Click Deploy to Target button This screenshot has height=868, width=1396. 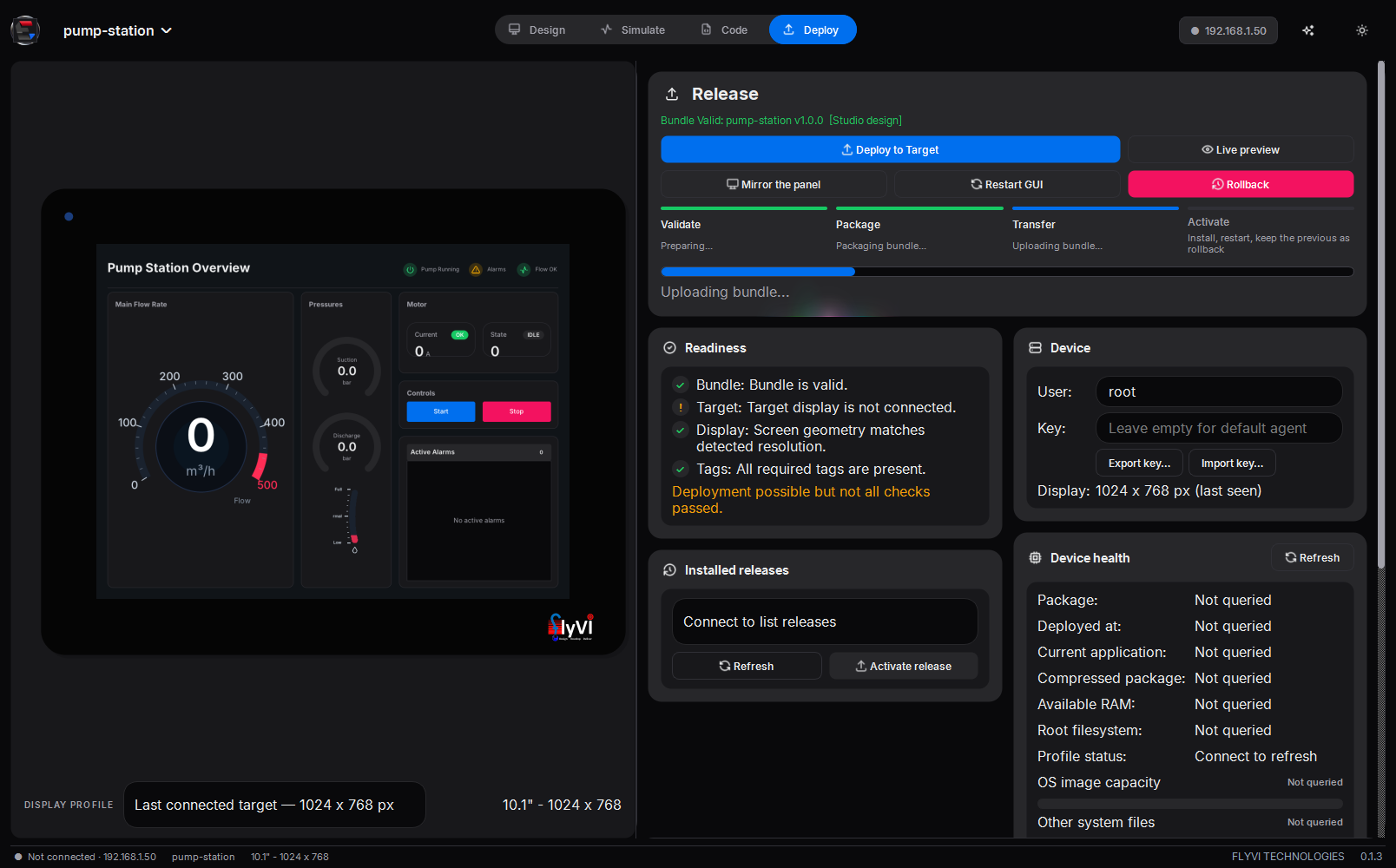point(890,149)
